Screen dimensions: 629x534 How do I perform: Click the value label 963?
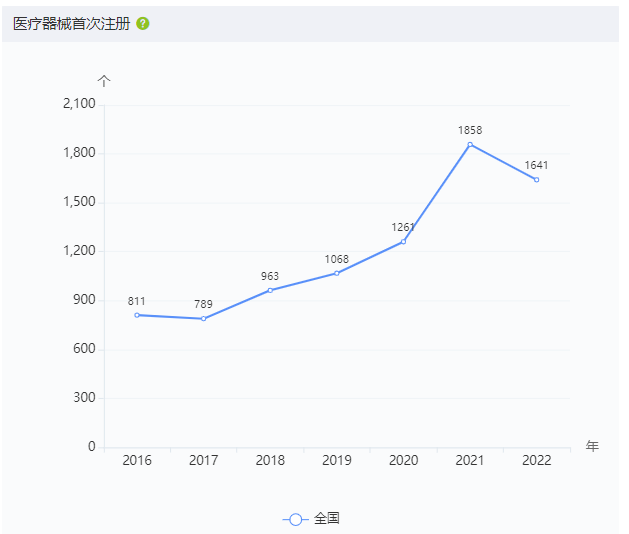pyautogui.click(x=270, y=276)
